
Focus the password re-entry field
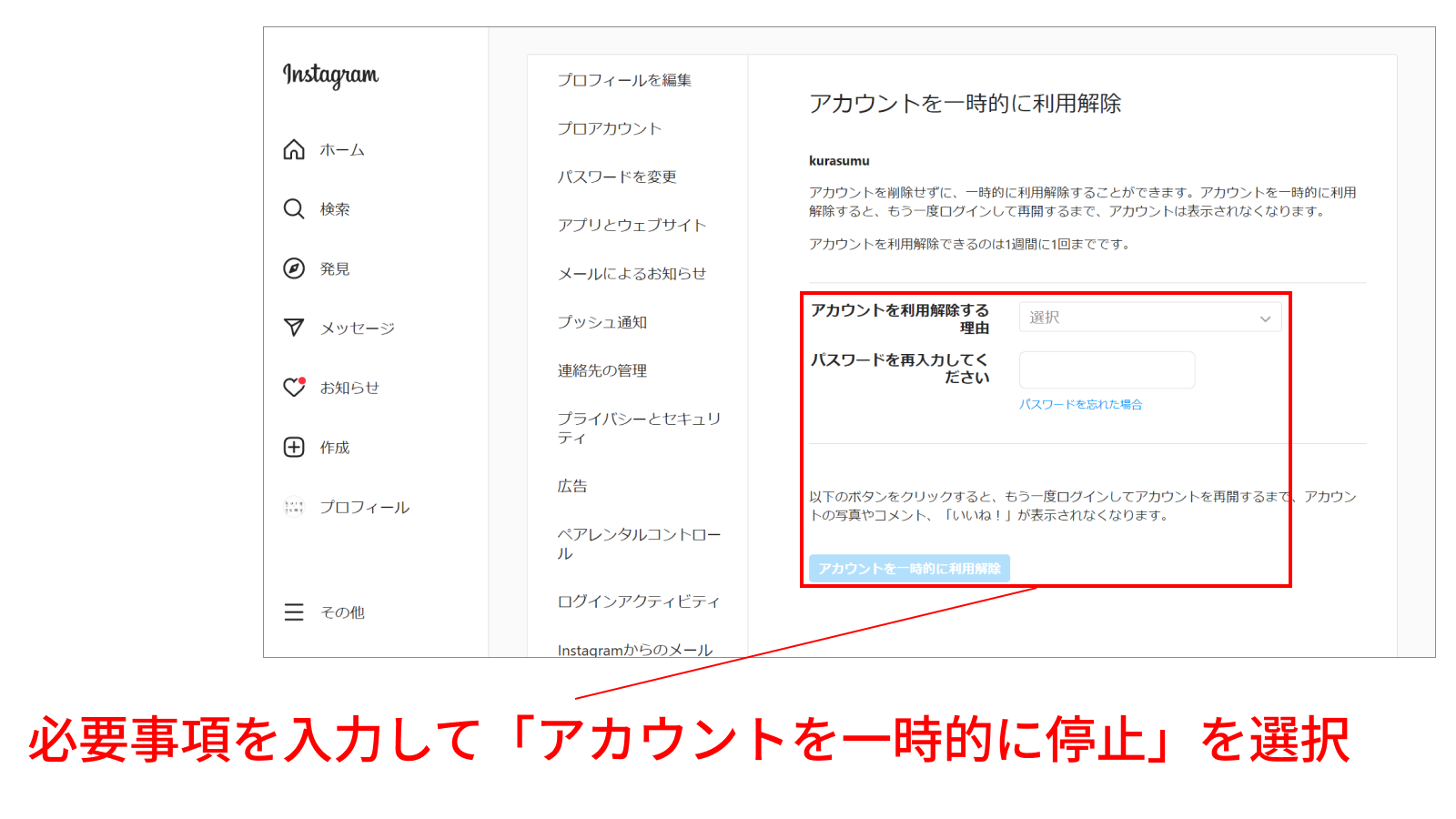(x=1107, y=370)
